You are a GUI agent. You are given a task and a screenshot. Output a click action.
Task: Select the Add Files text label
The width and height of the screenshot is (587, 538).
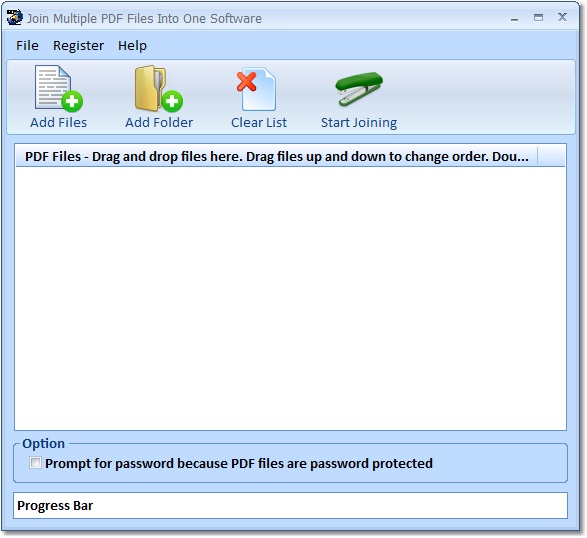(x=58, y=122)
